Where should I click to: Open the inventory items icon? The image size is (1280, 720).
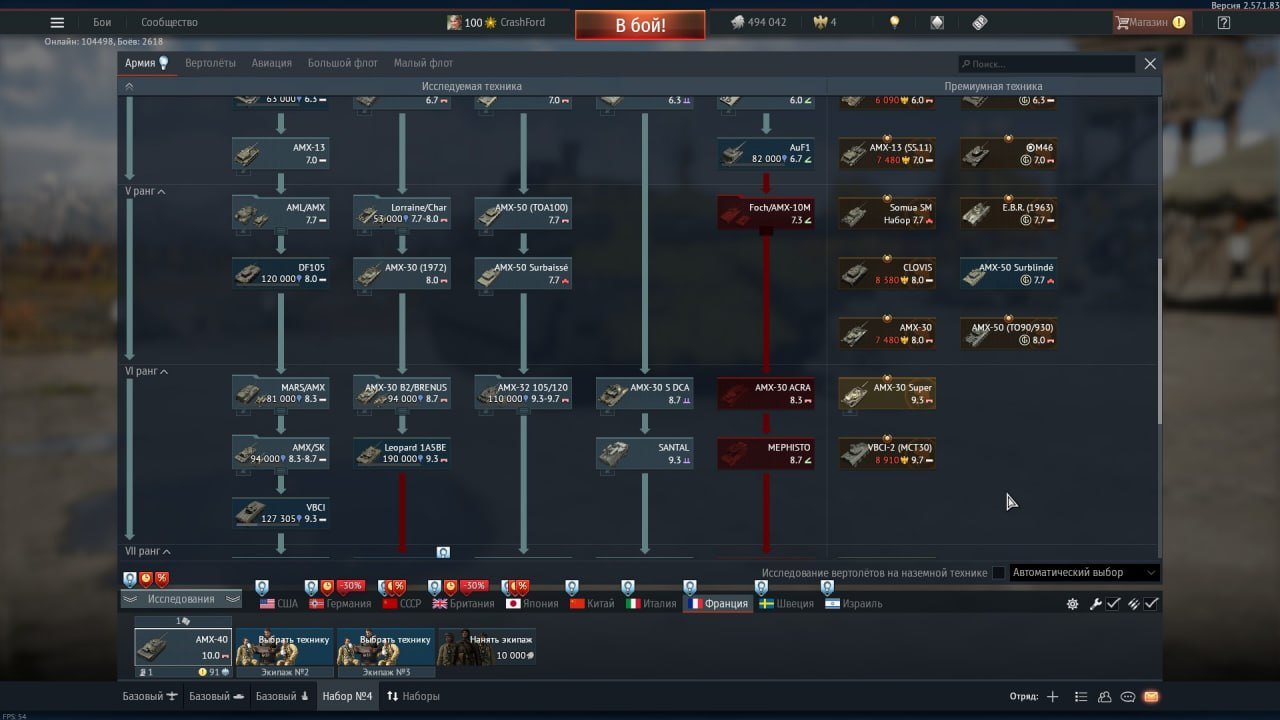pos(937,22)
